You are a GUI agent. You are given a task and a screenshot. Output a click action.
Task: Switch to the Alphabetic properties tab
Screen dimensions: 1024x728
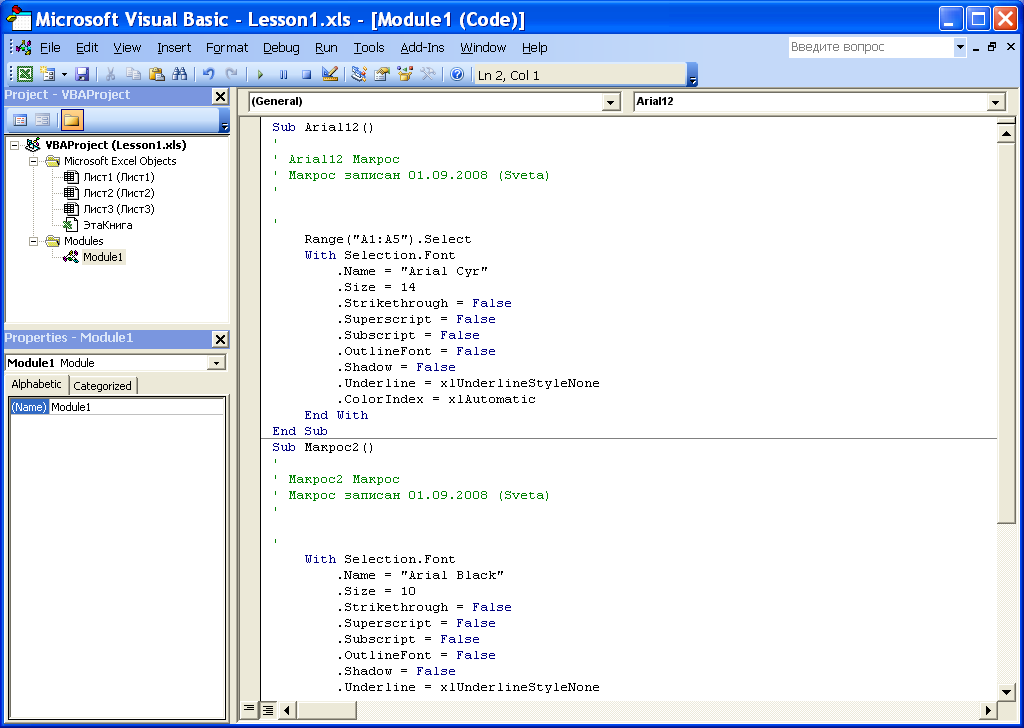(x=37, y=385)
